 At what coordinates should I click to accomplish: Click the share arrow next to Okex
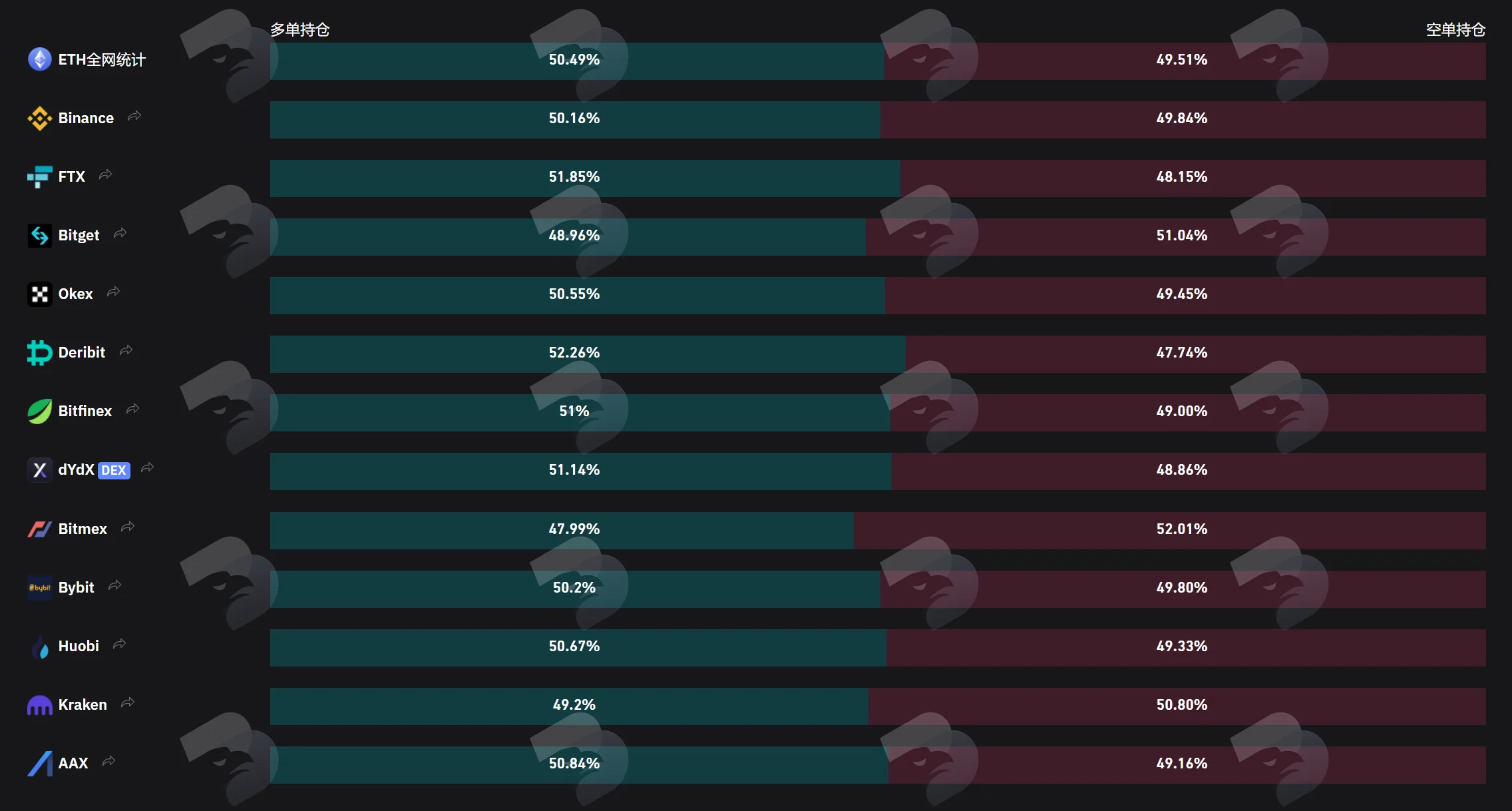click(113, 292)
